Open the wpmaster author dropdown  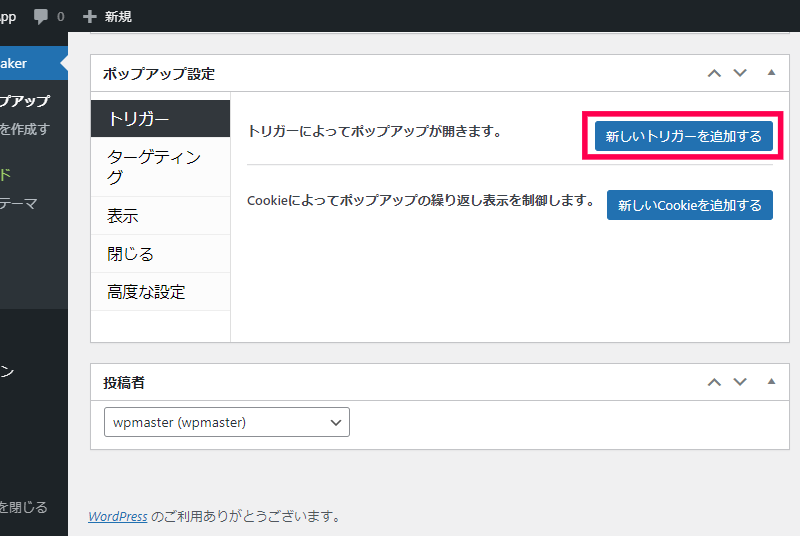227,422
